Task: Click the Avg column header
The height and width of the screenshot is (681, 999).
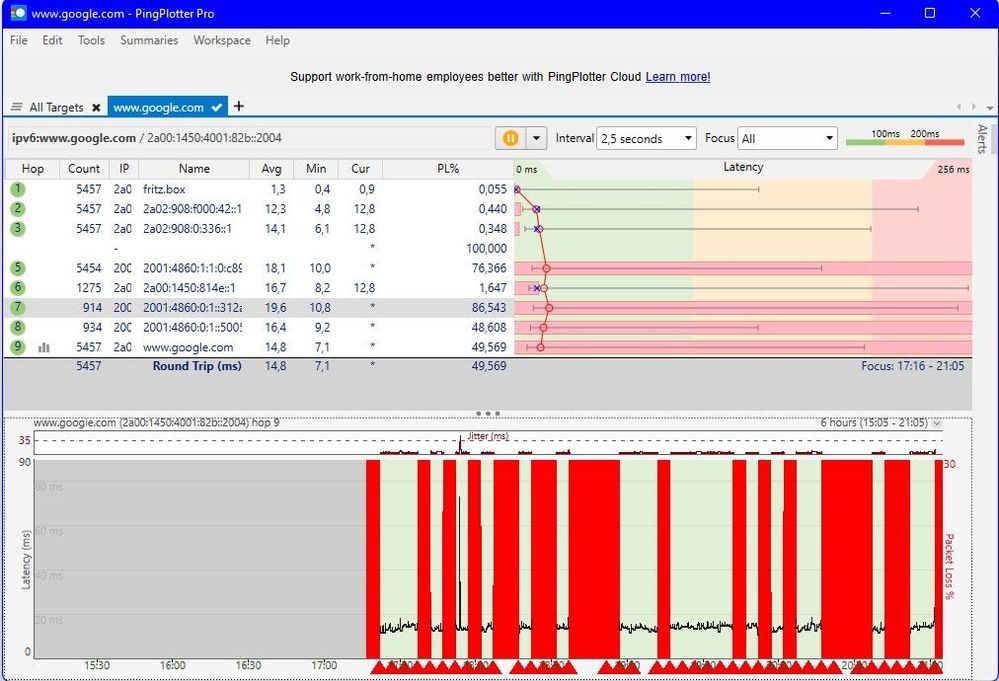Action: pos(271,169)
